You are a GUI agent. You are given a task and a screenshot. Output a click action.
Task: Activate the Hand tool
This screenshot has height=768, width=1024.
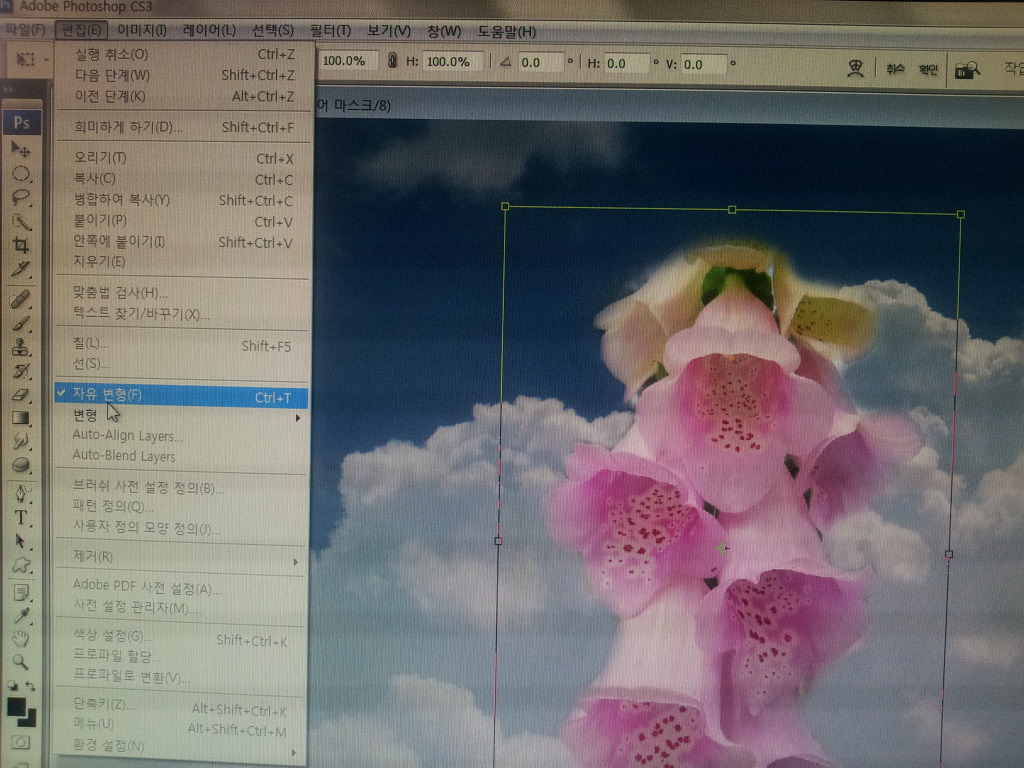(x=21, y=638)
